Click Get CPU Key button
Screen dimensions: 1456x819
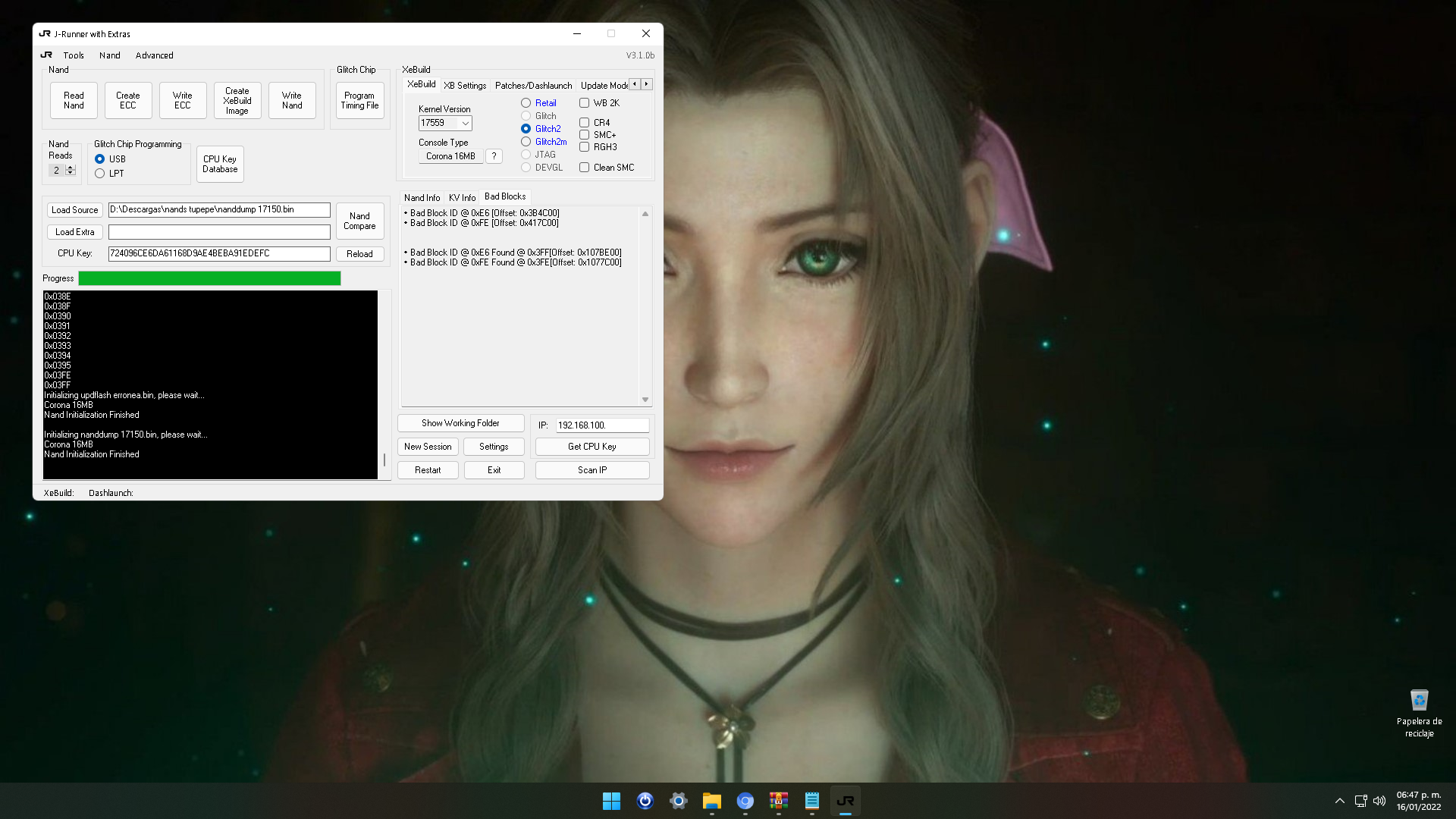[x=592, y=447]
